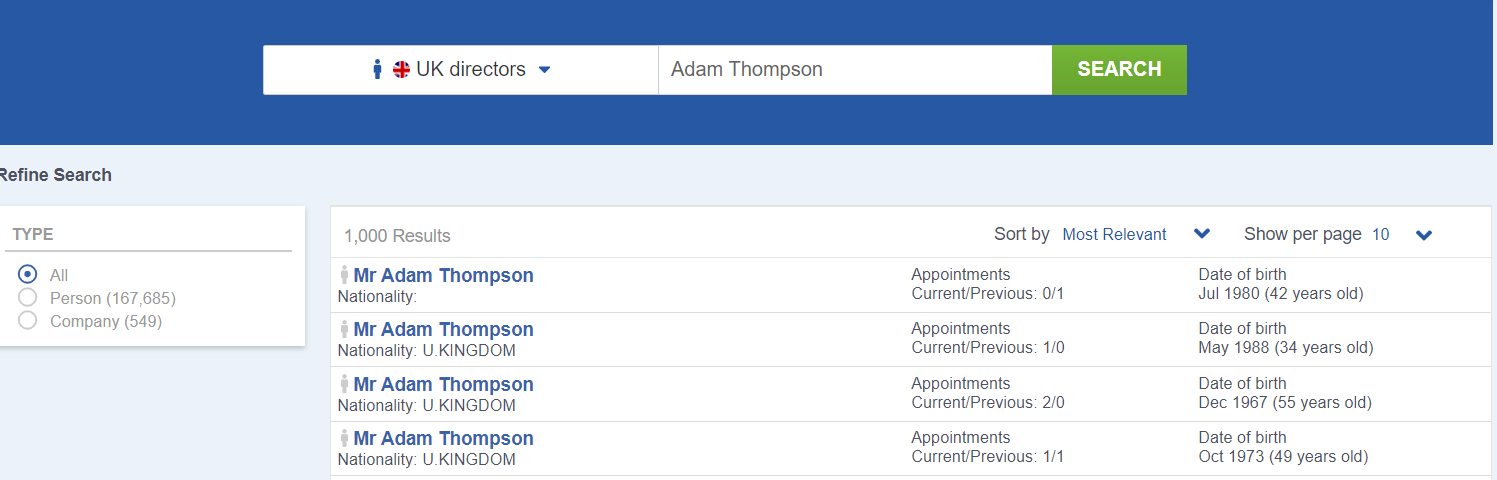Click person icon beside Adam Thompson born Dec 1967
The height and width of the screenshot is (480, 1497).
(x=344, y=384)
